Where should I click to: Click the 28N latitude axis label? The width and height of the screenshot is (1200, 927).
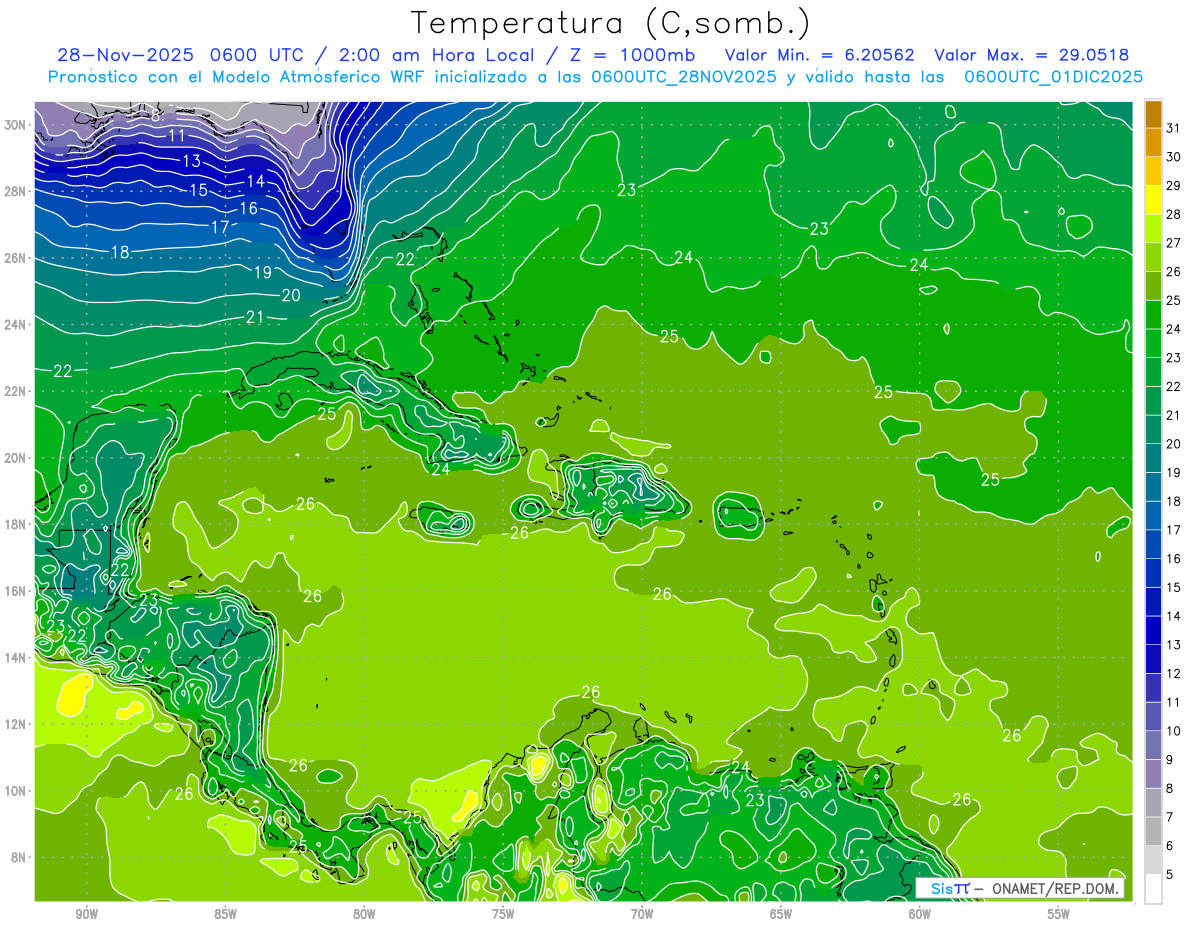(x=15, y=191)
